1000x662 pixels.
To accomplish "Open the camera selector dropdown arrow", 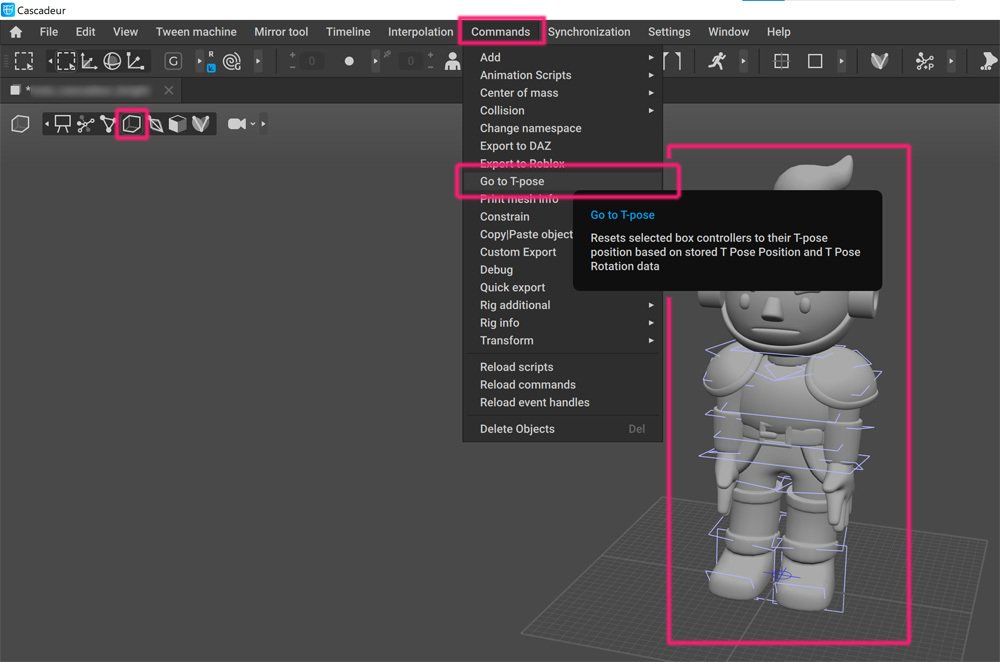I will (x=252, y=123).
